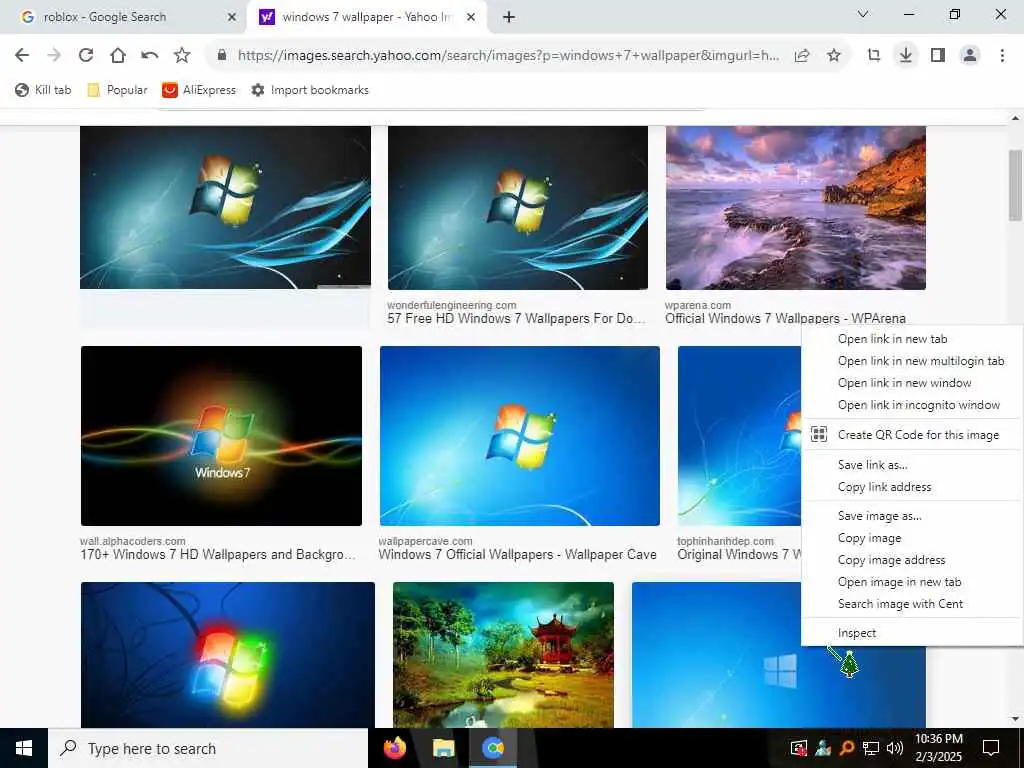Screen dimensions: 1024x768
Task: Click Official Windows 7 Wallpapers - WPArena link
Action: (785, 319)
